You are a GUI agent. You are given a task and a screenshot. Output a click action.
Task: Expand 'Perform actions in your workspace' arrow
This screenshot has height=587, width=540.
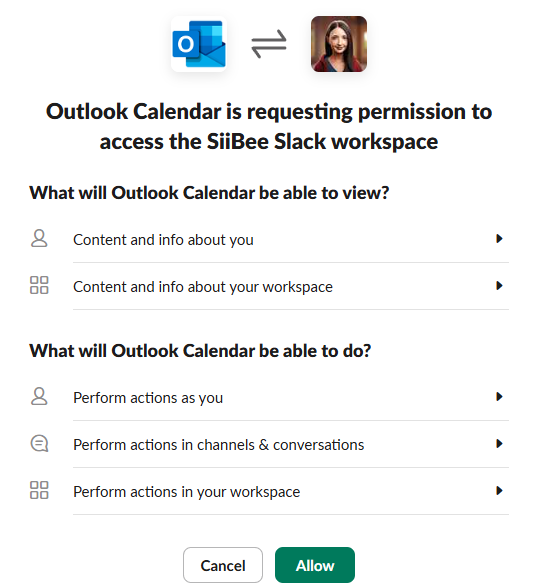tap(499, 490)
